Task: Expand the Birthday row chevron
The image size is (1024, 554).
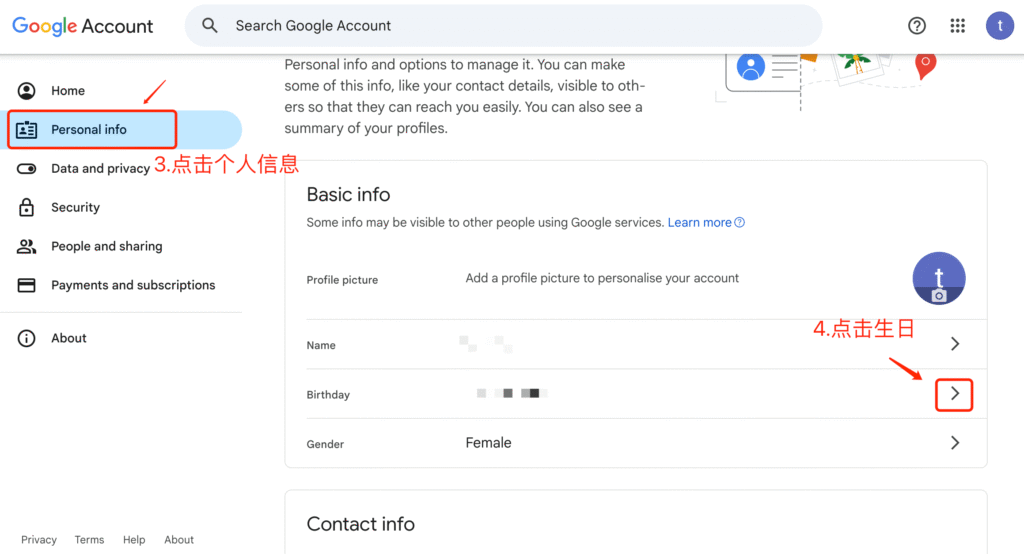Action: pos(955,394)
